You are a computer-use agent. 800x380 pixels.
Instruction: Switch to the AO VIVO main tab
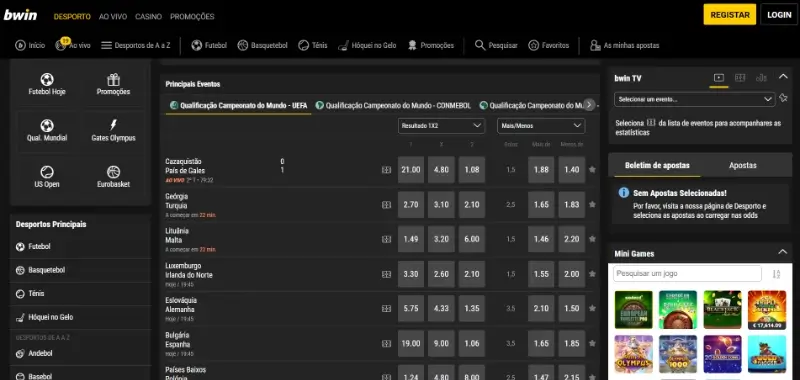tap(113, 16)
